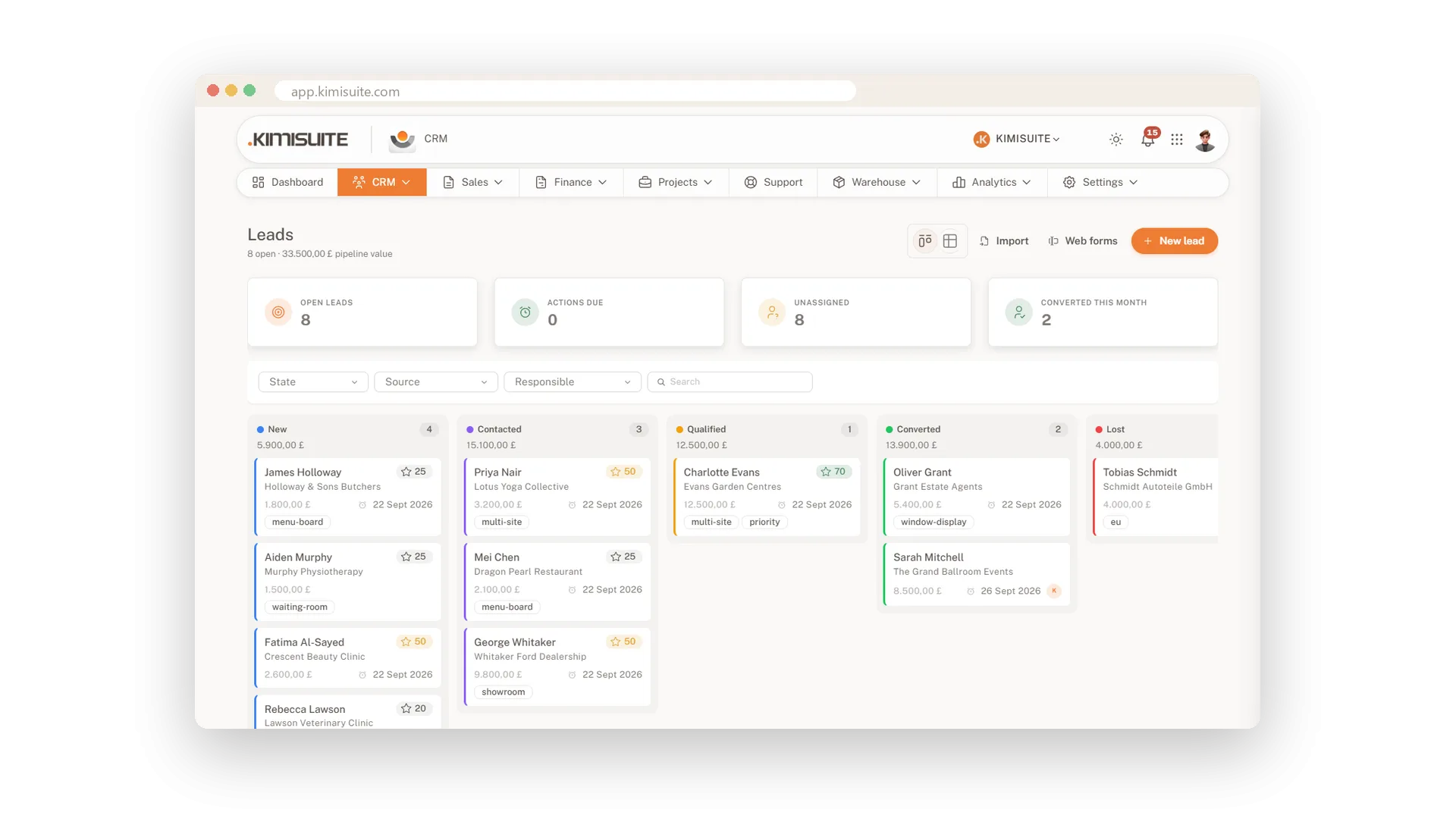Click the assignee avatar on Sarah Mitchell card
The width and height of the screenshot is (1456, 819).
(x=1054, y=591)
